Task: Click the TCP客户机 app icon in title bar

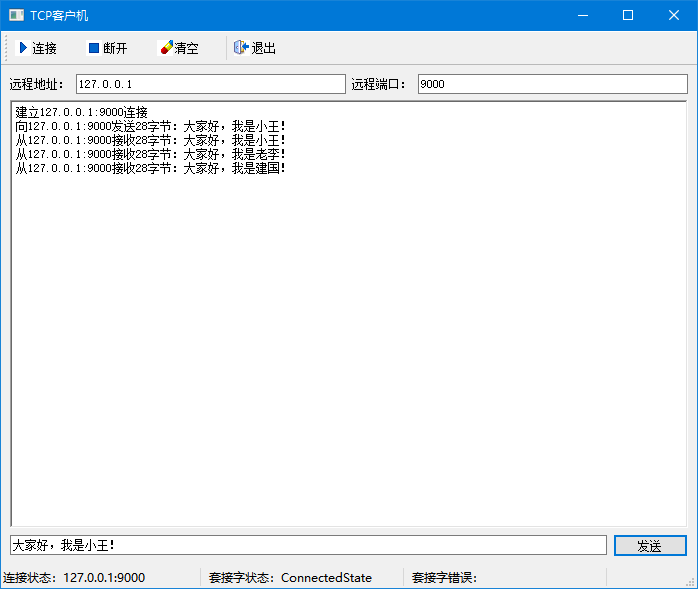Action: point(16,15)
